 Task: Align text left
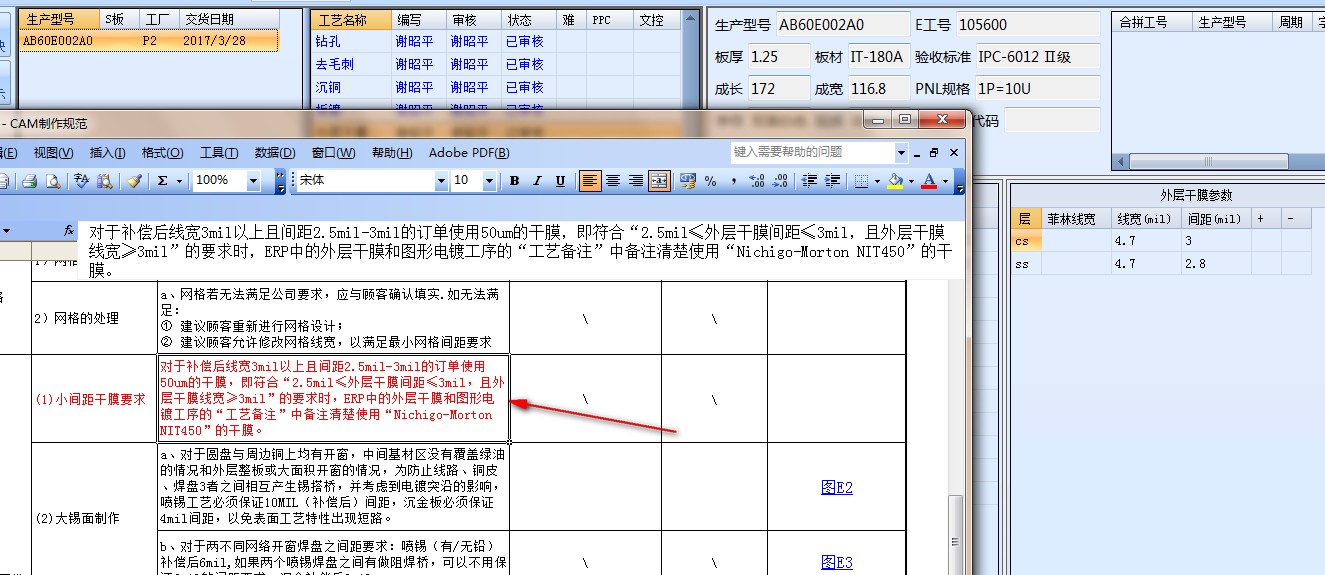coord(590,181)
